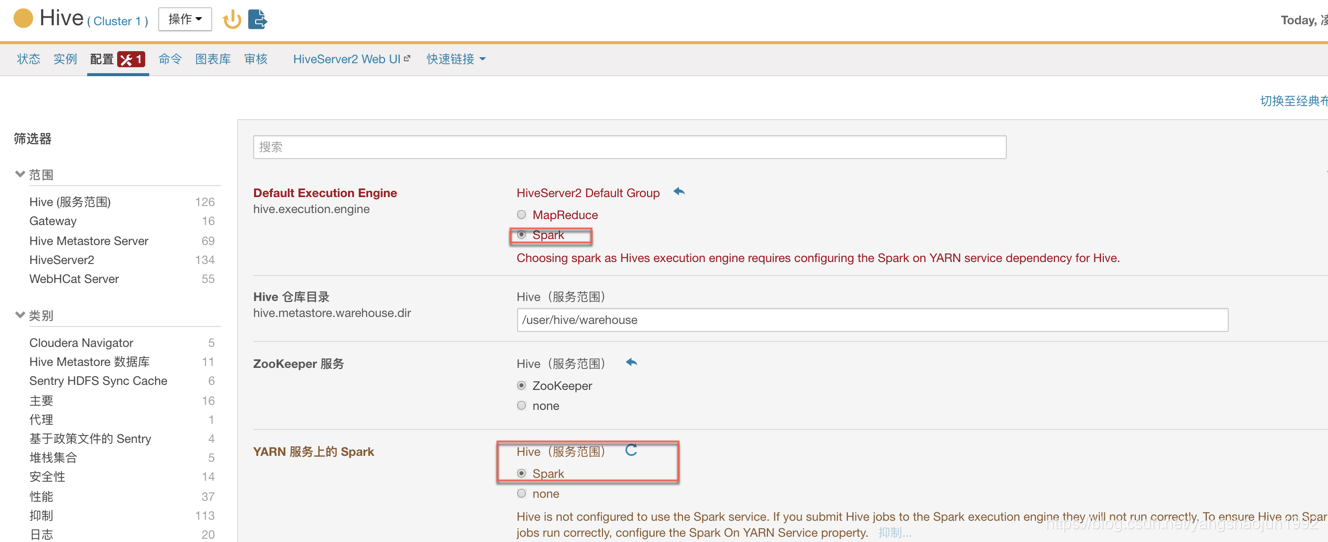Click the configuration 搜索 field
The width and height of the screenshot is (1328, 542).
630,147
